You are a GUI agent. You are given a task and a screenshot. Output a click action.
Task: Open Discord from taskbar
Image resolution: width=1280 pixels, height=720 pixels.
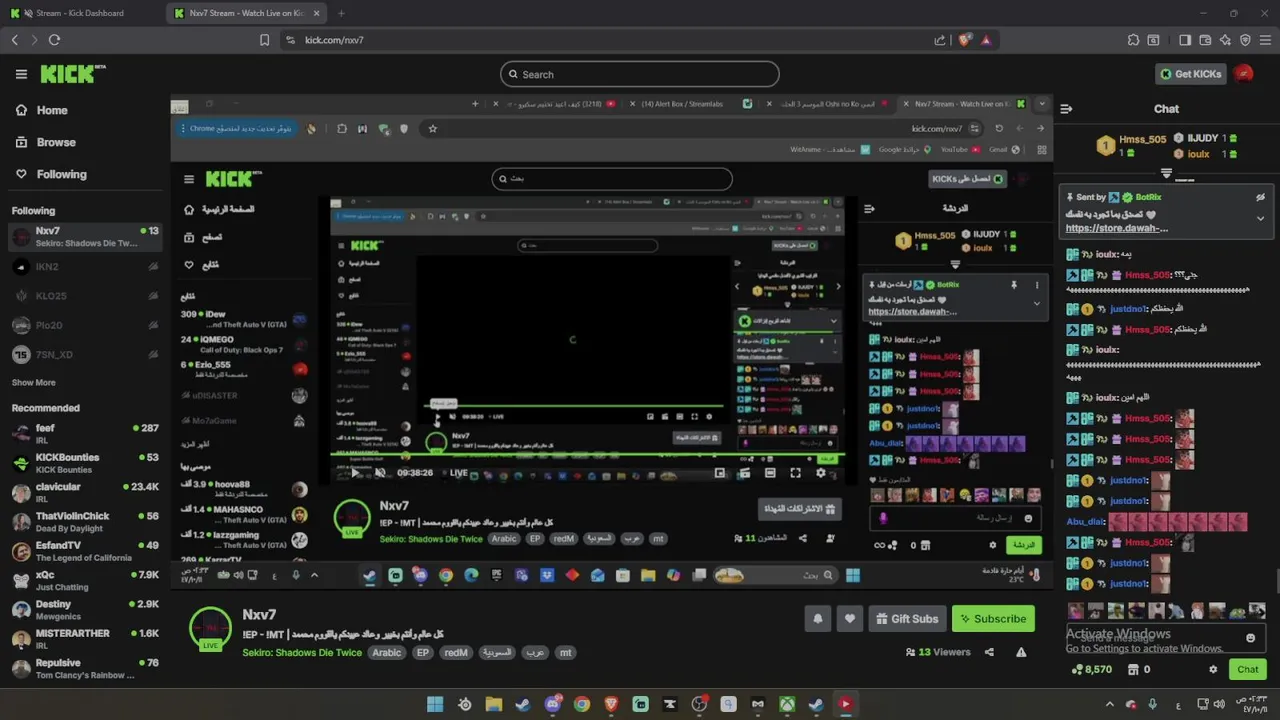(552, 704)
